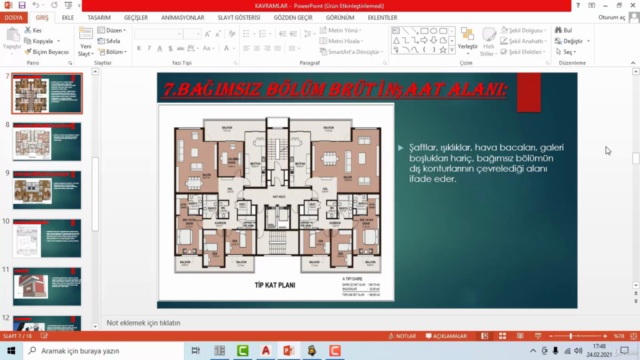Image resolution: width=640 pixels, height=360 pixels.
Task: Expand the Düzen layout dropdown
Action: pyautogui.click(x=112, y=30)
